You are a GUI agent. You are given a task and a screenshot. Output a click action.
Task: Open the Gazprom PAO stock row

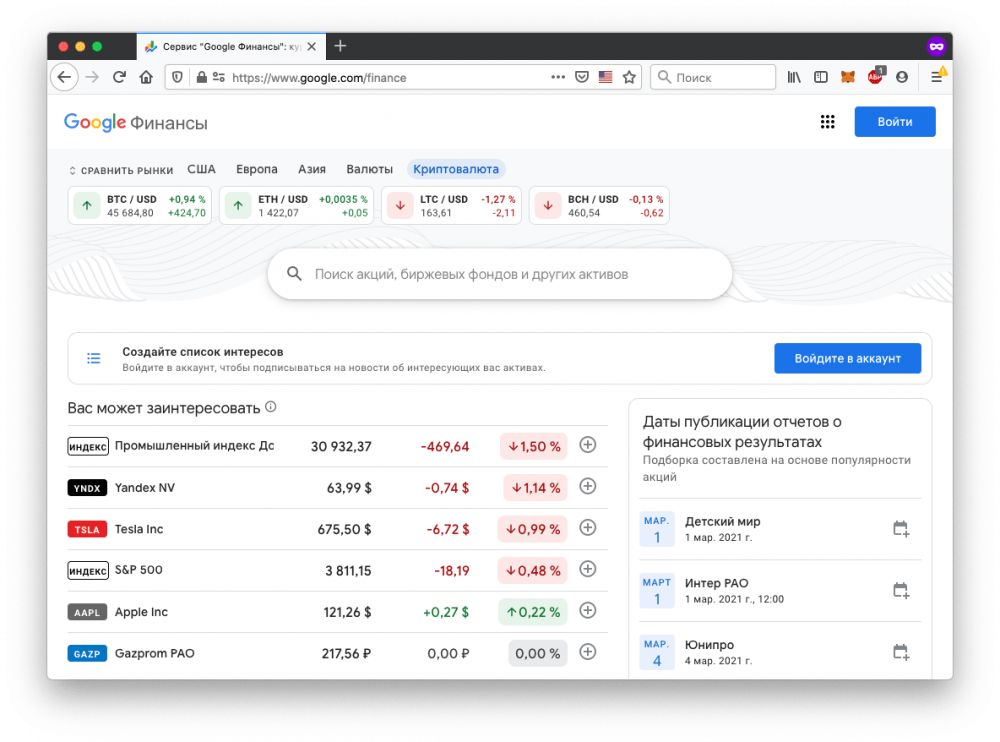(x=337, y=653)
